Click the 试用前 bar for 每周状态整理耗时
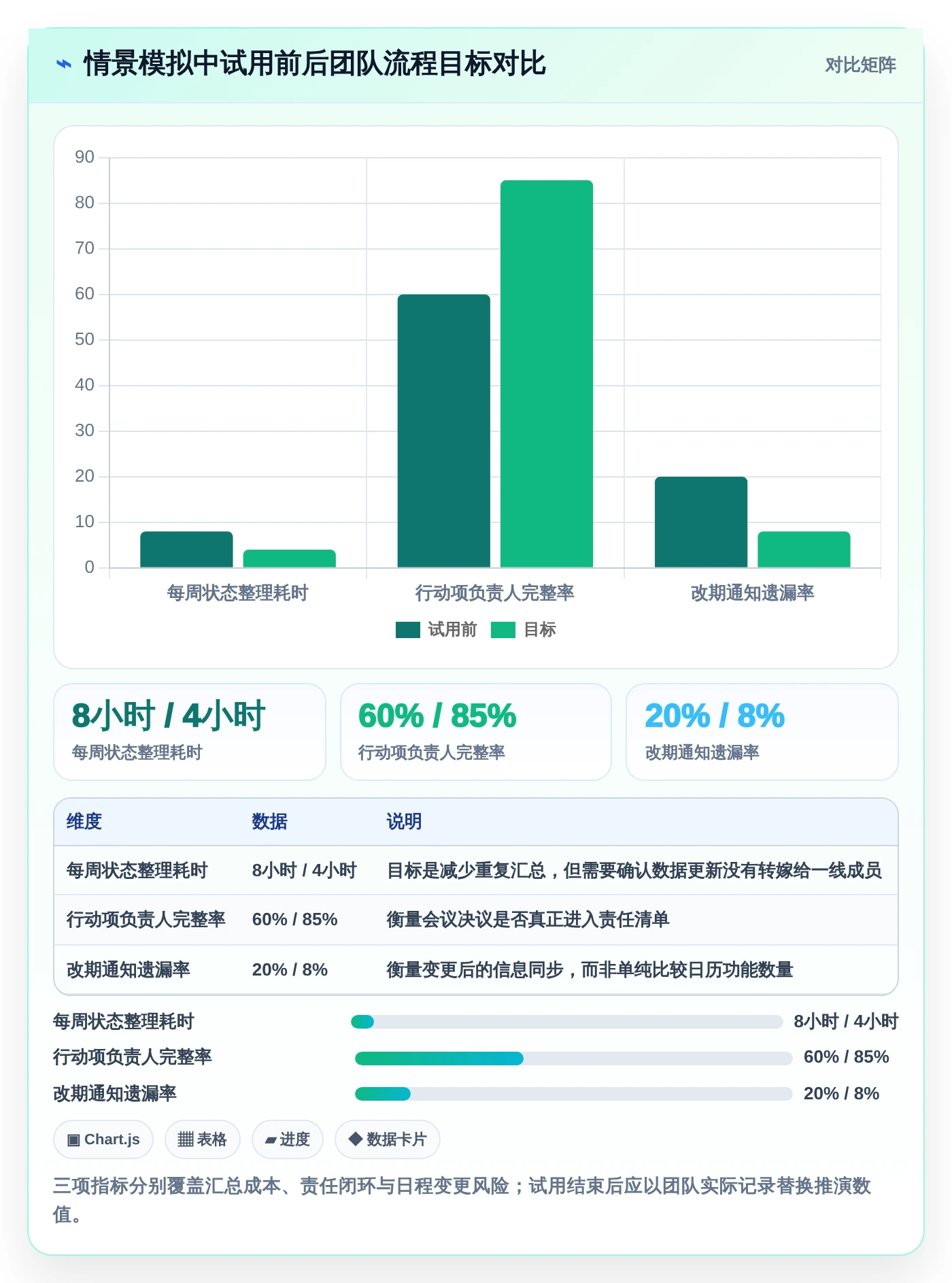 [x=186, y=549]
